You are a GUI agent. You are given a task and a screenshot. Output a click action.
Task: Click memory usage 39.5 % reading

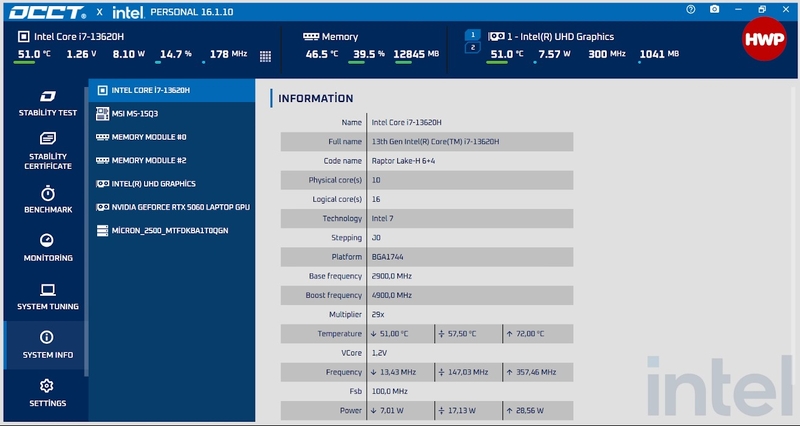click(x=368, y=54)
